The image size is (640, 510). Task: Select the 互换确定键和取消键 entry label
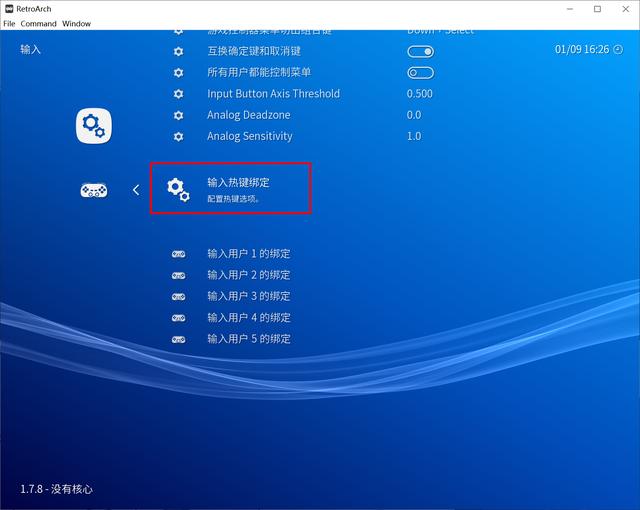tap(254, 51)
